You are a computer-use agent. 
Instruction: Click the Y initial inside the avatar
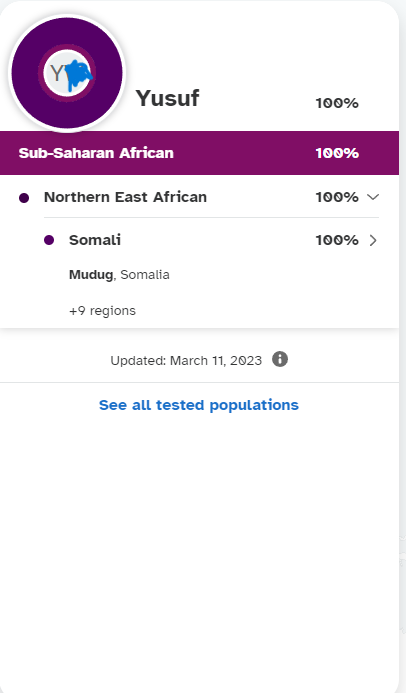[57, 73]
